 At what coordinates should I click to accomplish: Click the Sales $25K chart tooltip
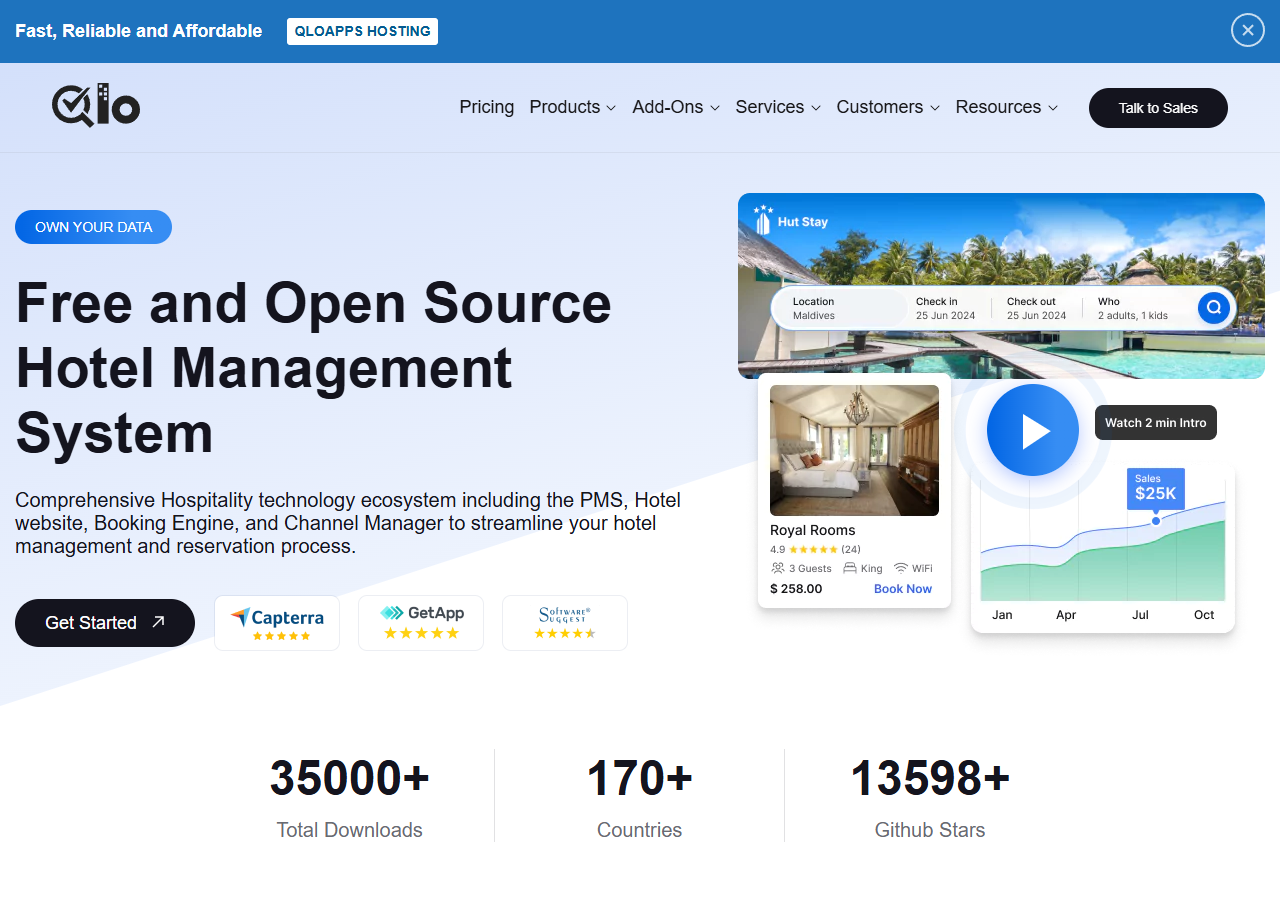click(1156, 488)
